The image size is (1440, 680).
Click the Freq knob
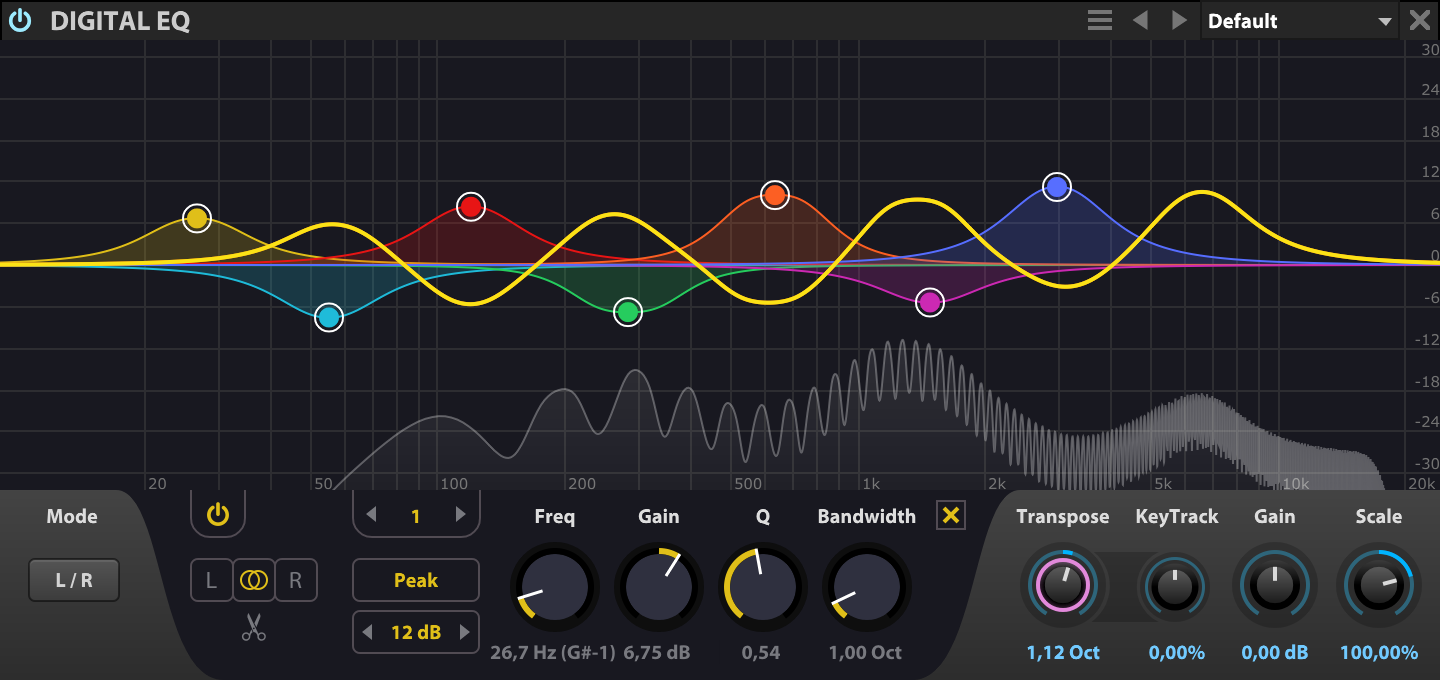555,588
